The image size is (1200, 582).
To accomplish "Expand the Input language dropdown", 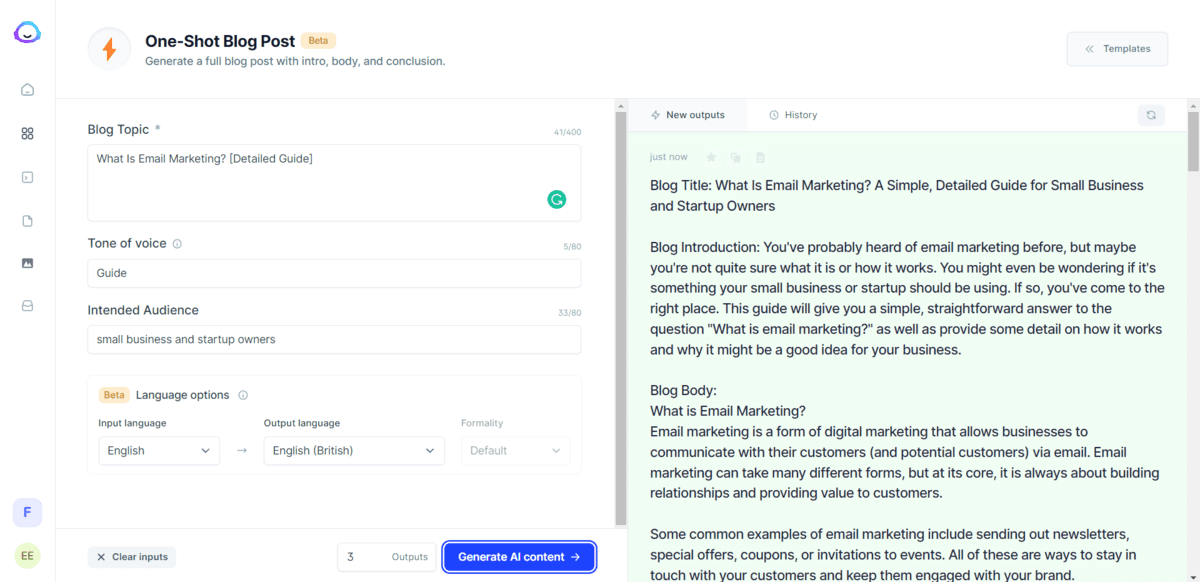I will tap(159, 451).
